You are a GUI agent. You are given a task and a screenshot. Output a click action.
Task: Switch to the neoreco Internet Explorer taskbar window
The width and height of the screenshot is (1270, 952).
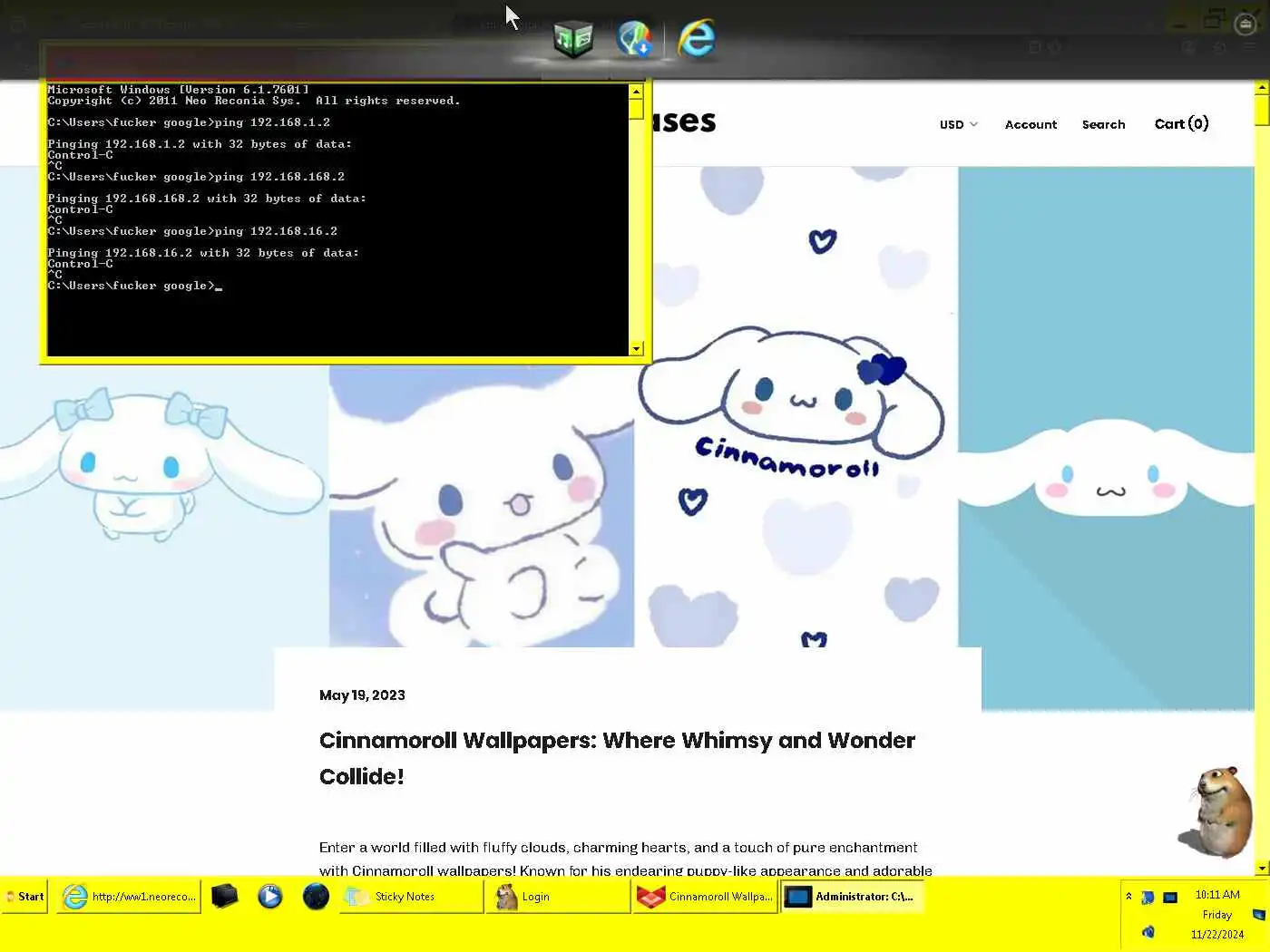point(129,897)
